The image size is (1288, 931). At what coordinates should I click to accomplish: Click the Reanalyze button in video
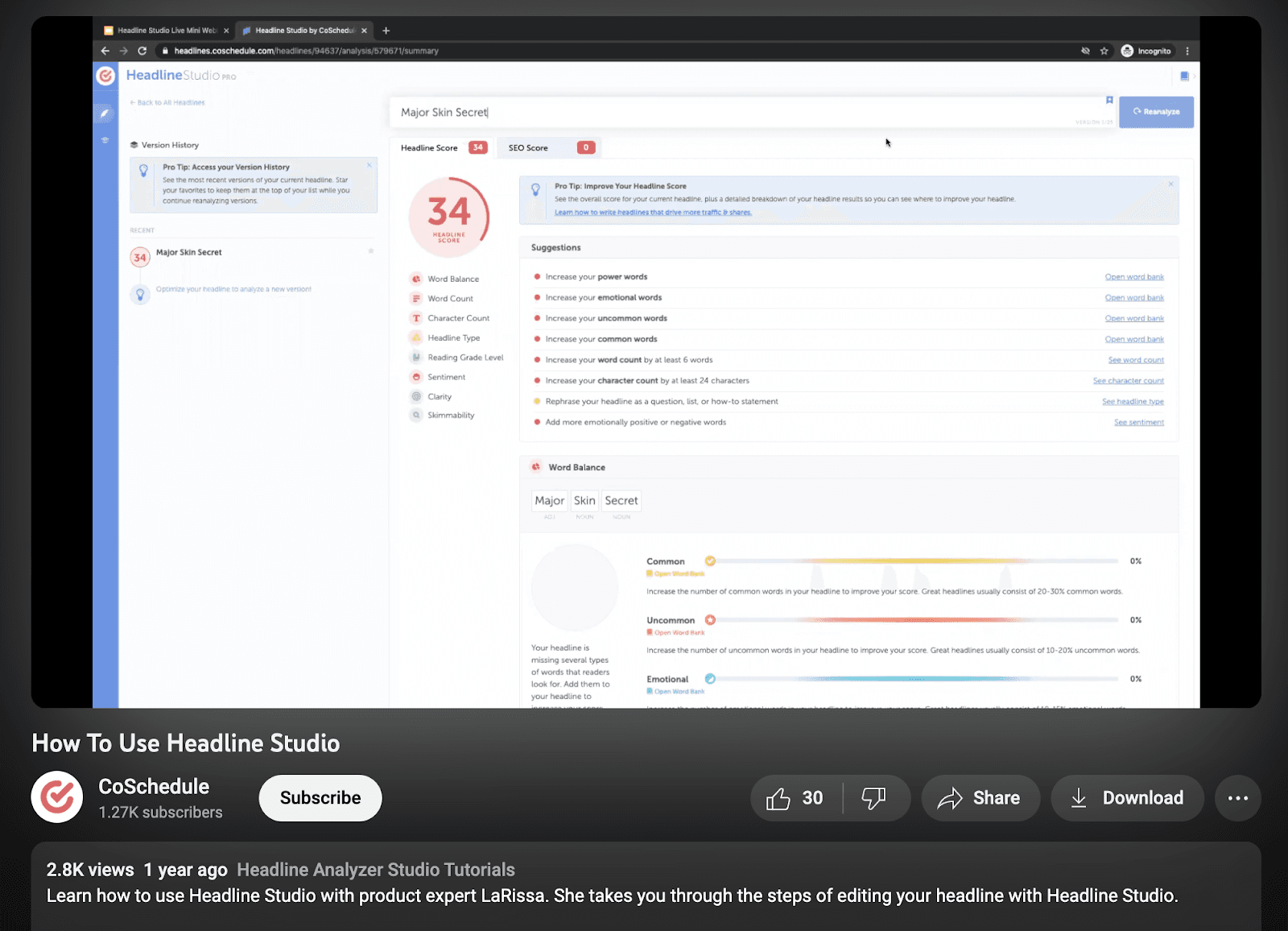point(1156,112)
